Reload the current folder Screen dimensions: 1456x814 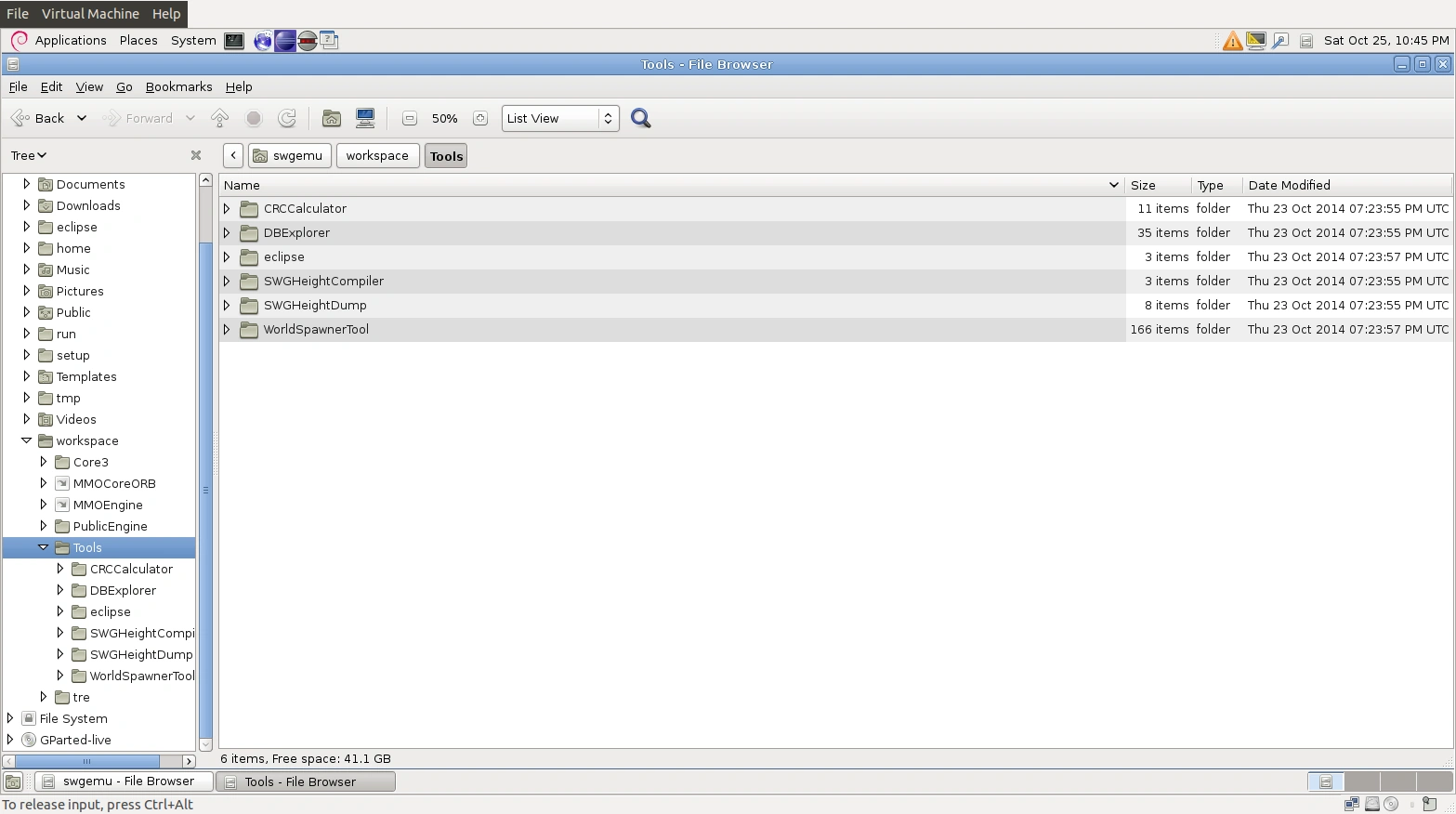click(287, 118)
